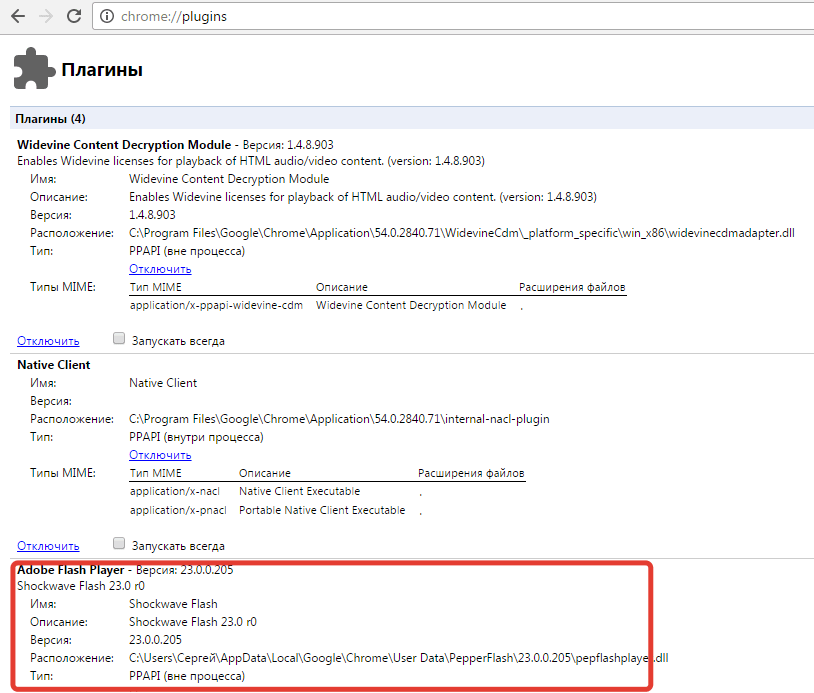Image resolution: width=814 pixels, height=693 pixels.
Task: Click the application/x-pnacl MIME type entry
Action: click(178, 510)
